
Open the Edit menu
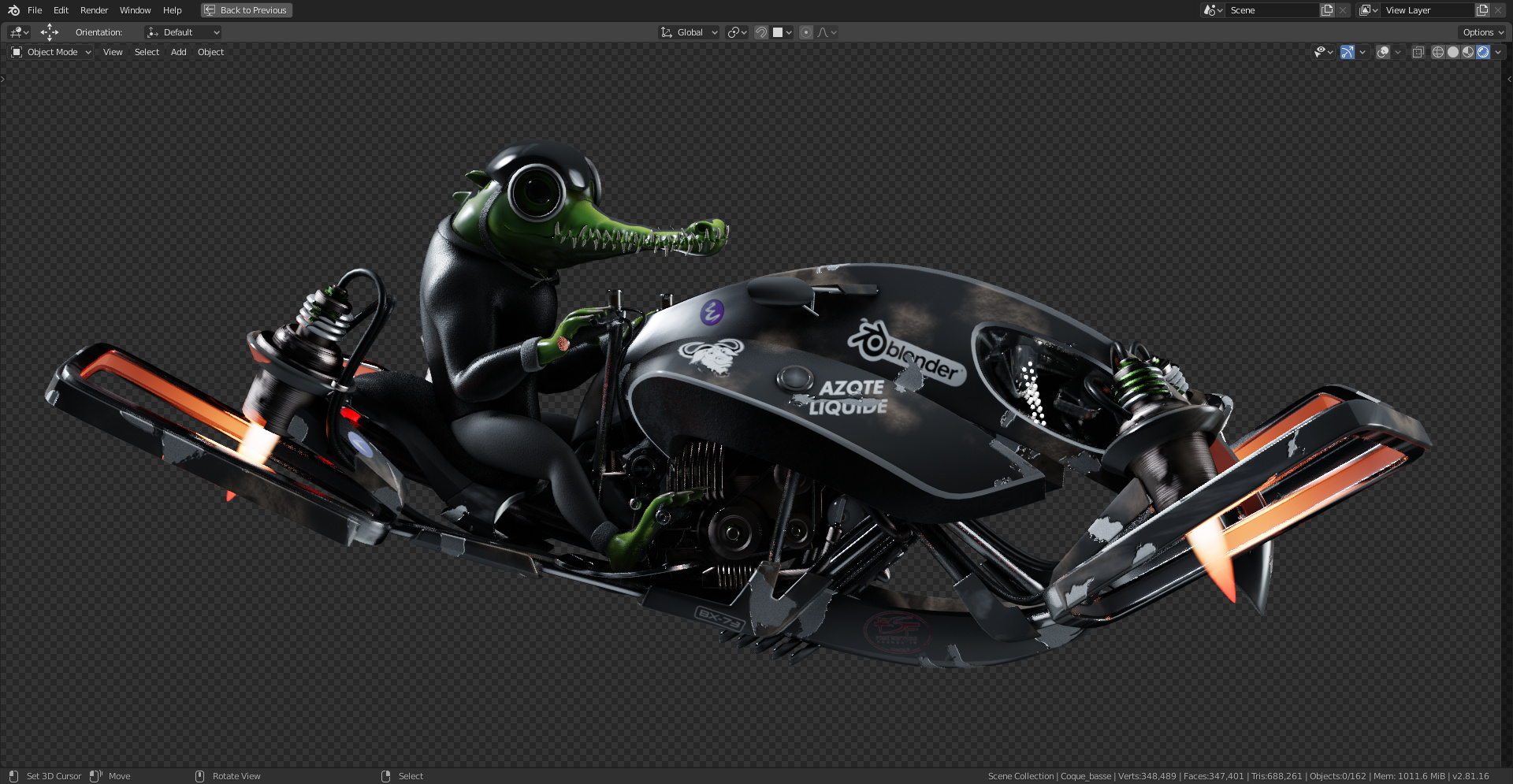pos(61,10)
